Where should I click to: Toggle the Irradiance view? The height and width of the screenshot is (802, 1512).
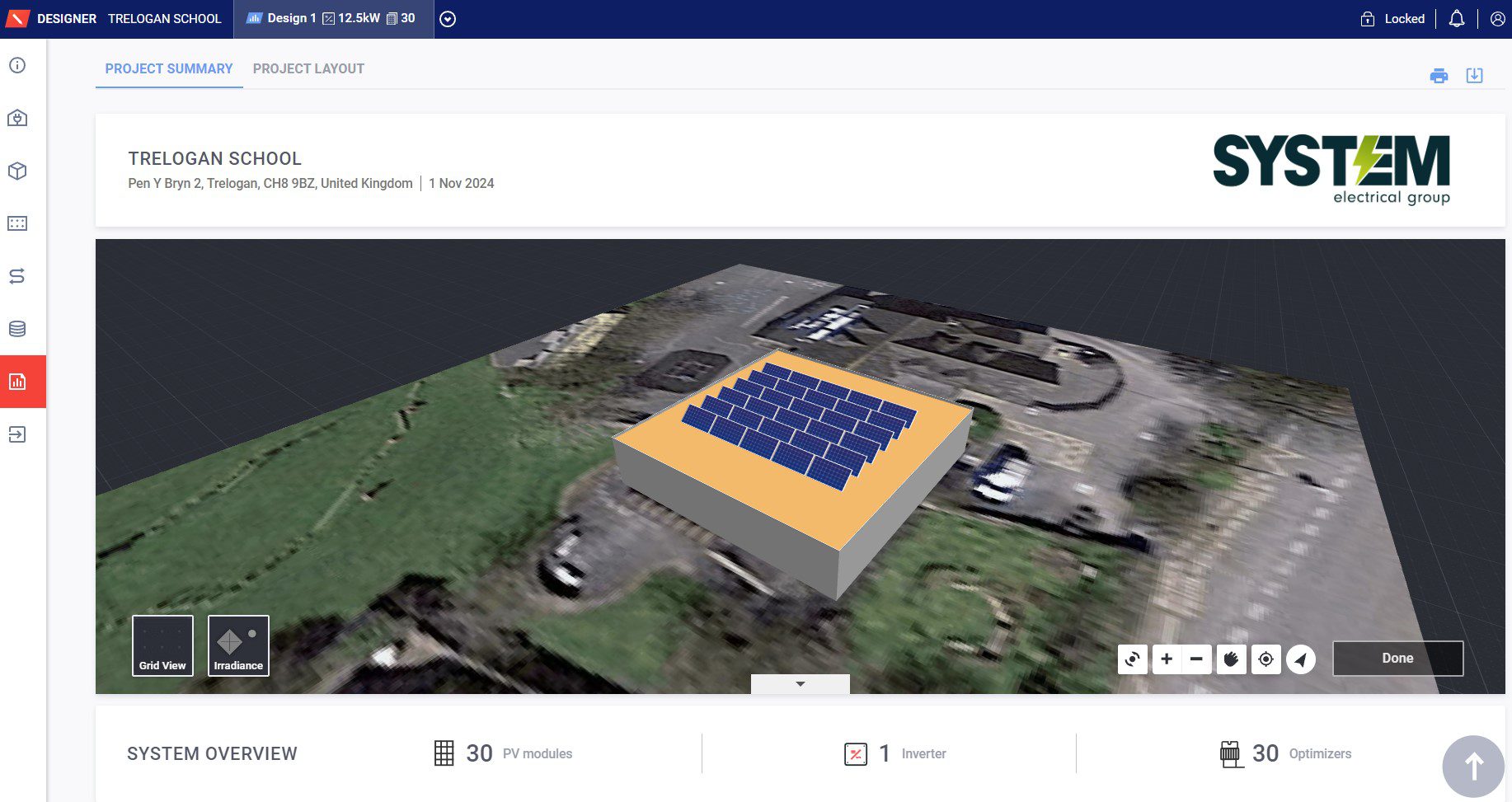pyautogui.click(x=238, y=645)
